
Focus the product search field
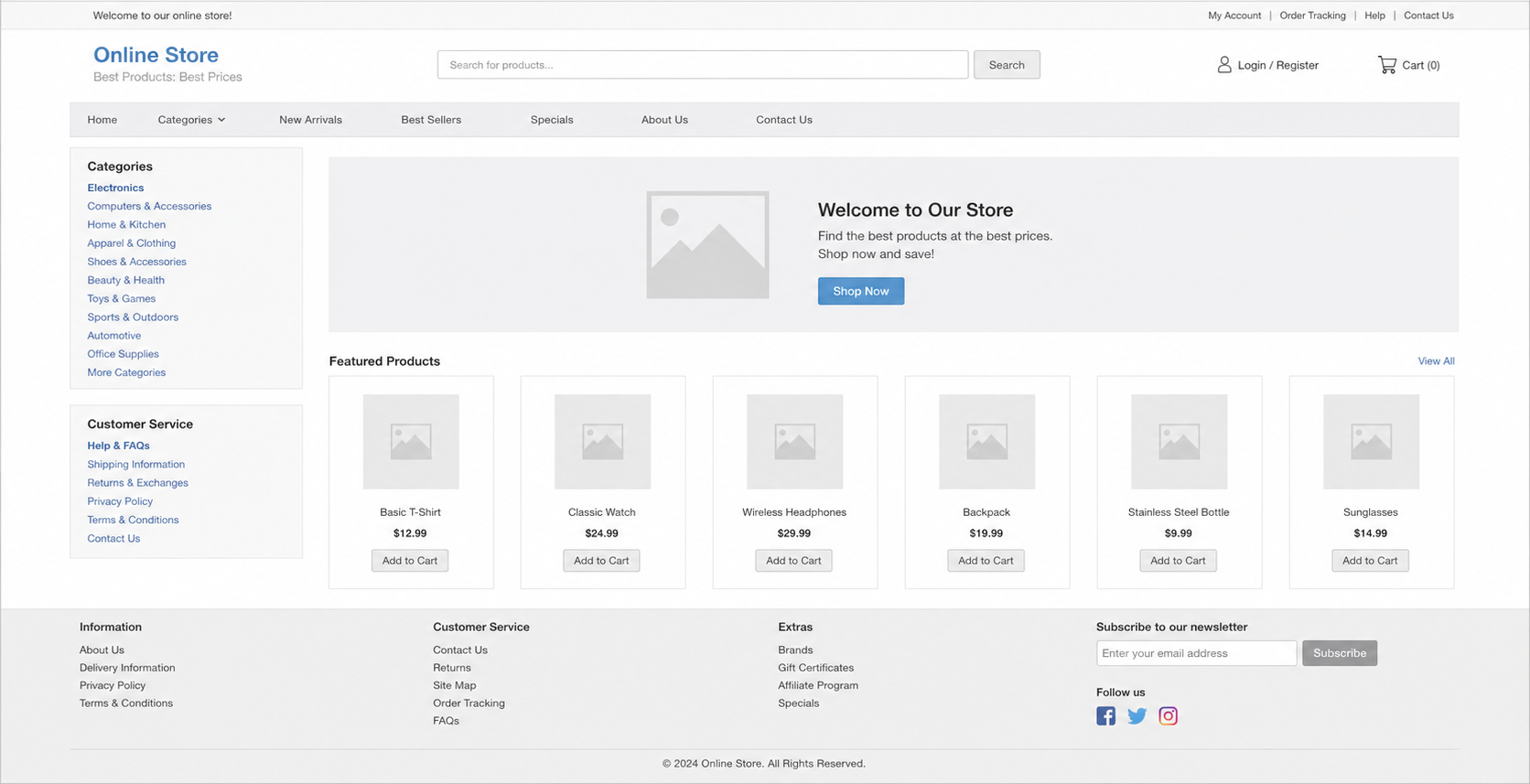(703, 65)
